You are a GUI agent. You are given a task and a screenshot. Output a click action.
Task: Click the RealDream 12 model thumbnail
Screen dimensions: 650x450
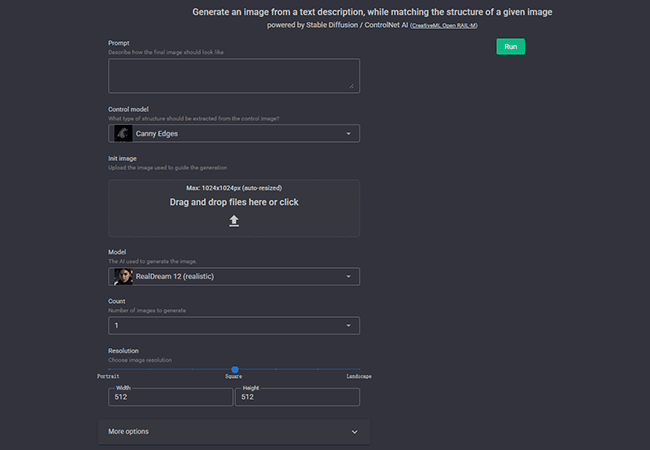[x=123, y=277]
